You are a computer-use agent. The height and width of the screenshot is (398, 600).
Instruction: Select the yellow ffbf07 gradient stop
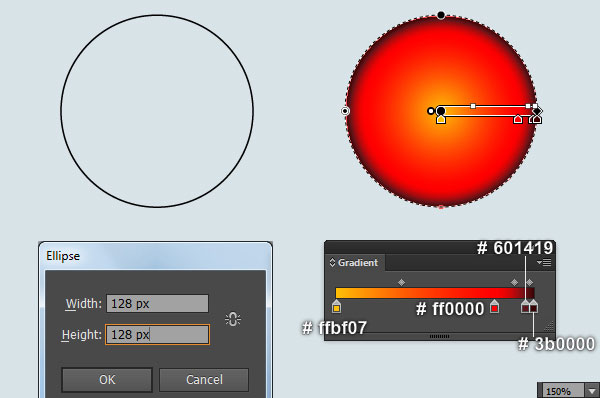pos(336,307)
